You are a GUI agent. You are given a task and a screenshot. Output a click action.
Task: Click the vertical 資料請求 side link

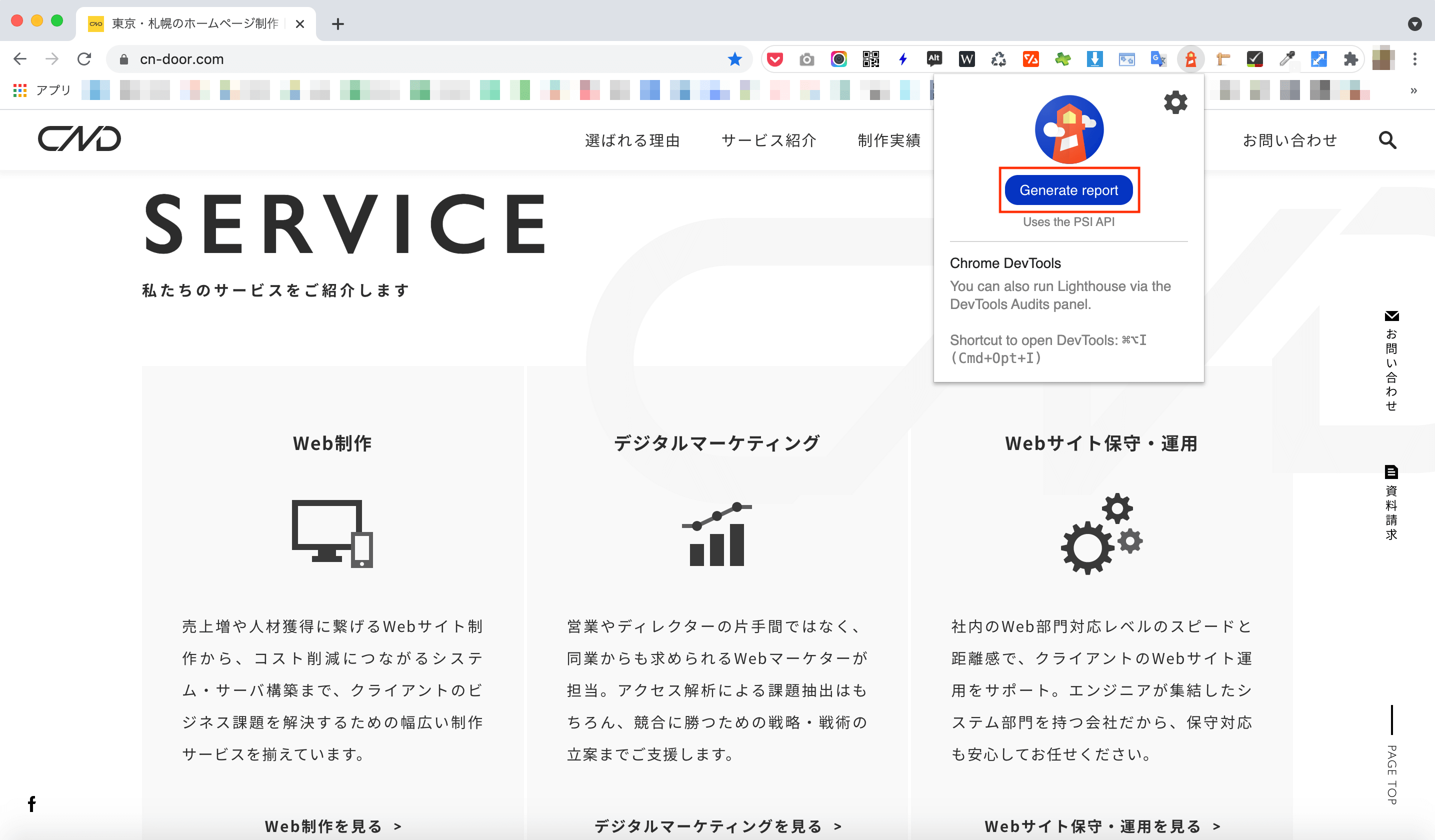[1391, 503]
